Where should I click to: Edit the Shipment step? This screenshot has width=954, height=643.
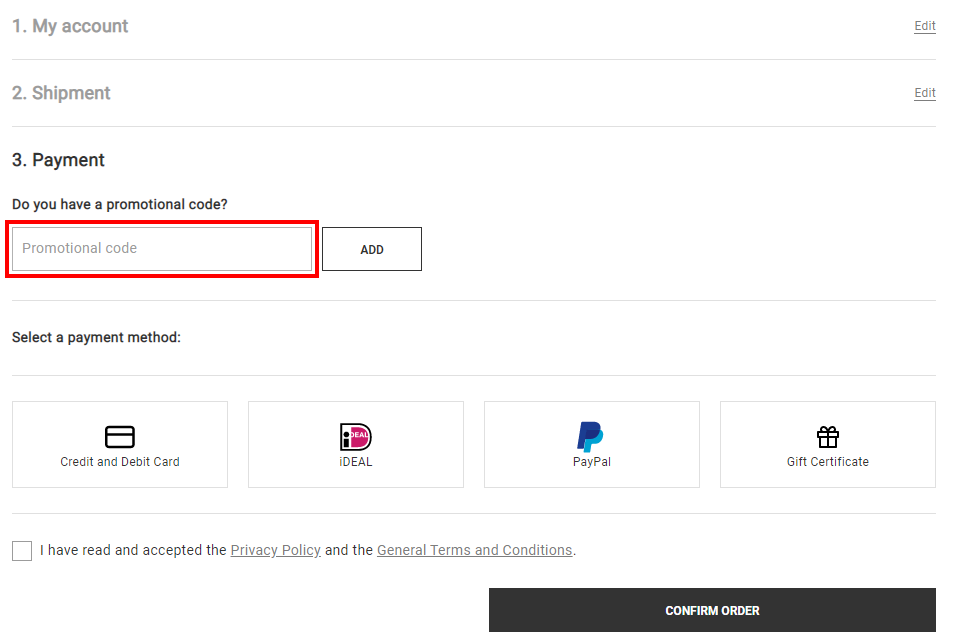(x=925, y=93)
